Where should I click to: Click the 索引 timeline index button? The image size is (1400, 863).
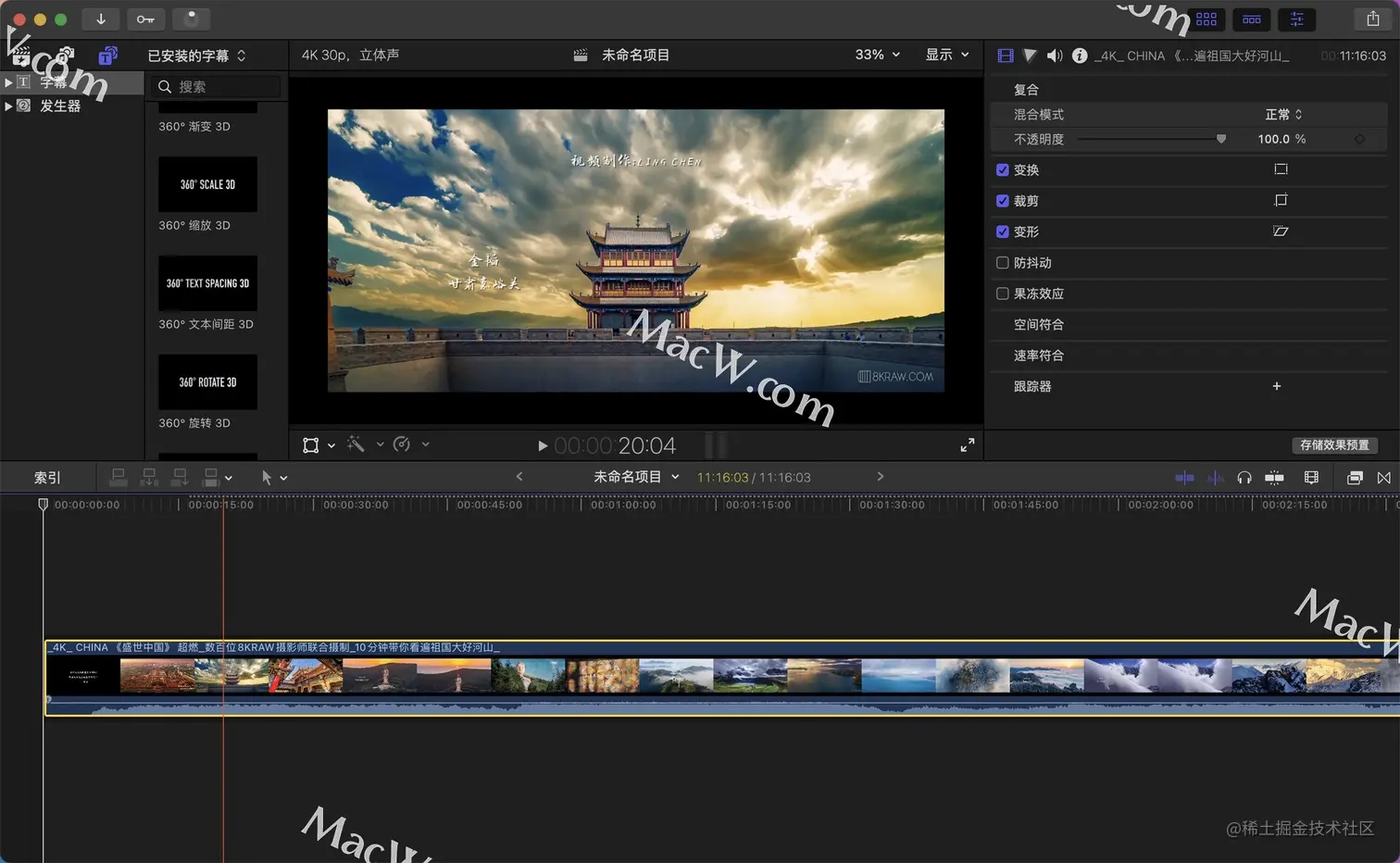47,478
